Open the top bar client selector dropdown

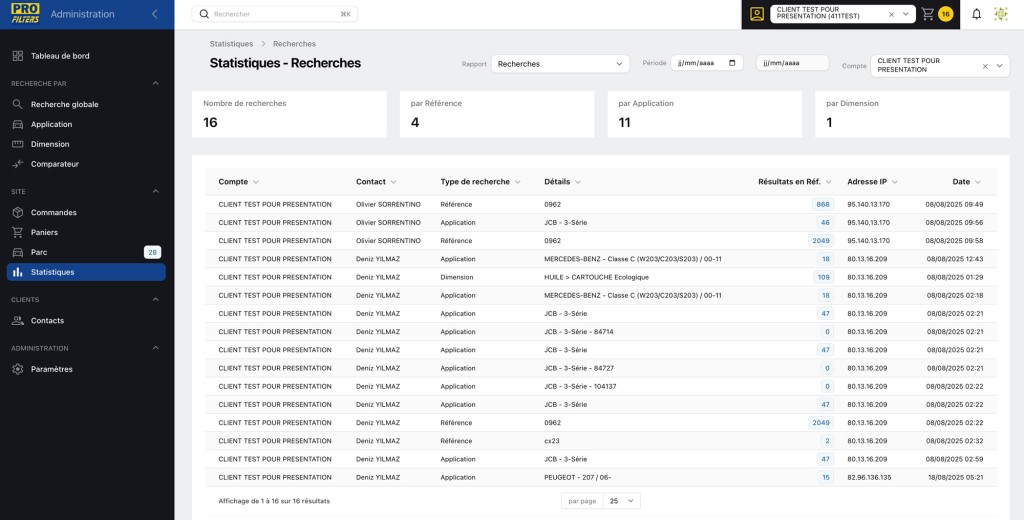coord(906,14)
